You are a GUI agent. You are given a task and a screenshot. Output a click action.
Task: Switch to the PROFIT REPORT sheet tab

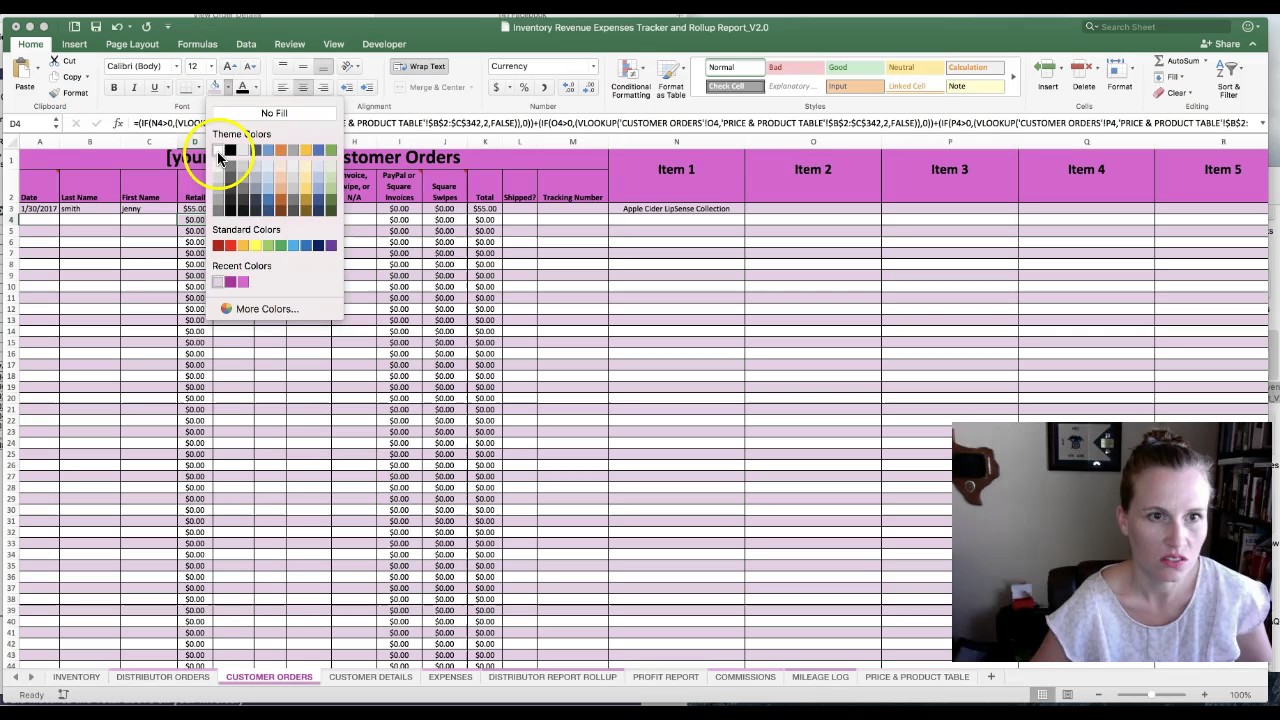click(x=665, y=677)
